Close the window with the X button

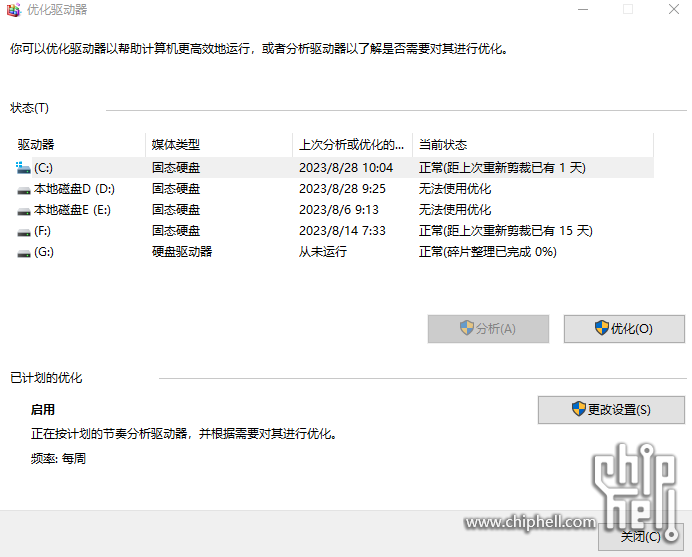[673, 9]
